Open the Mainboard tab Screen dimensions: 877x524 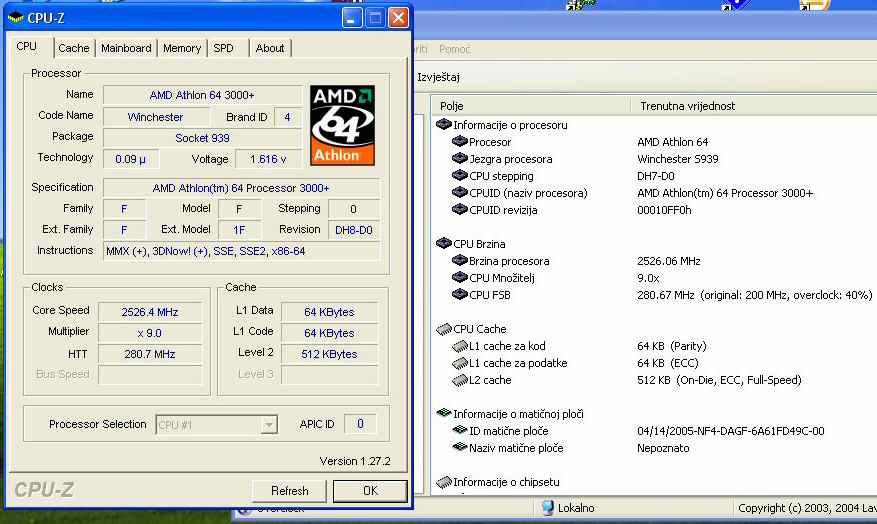(126, 48)
